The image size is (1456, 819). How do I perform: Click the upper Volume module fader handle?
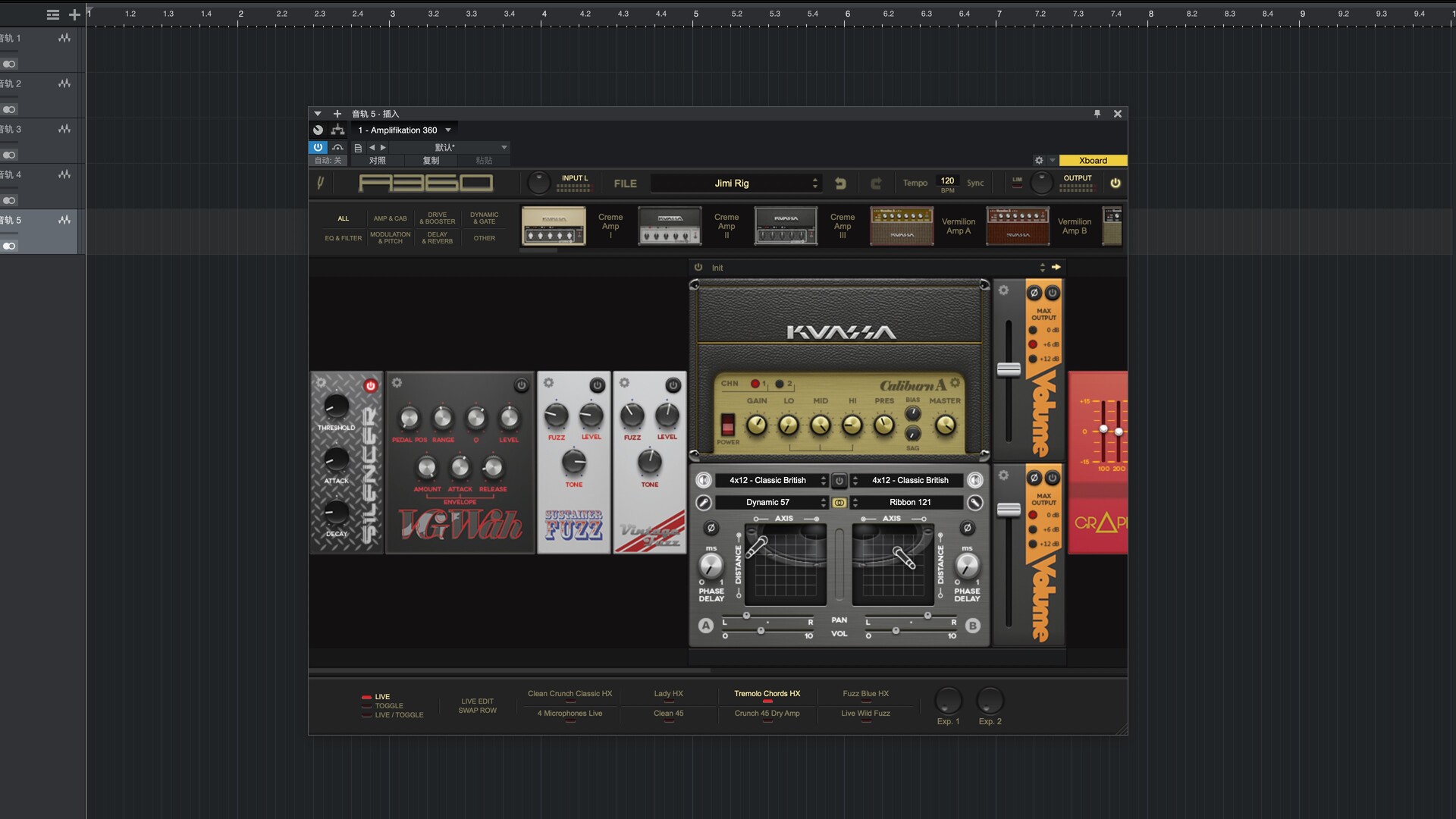pos(1008,369)
